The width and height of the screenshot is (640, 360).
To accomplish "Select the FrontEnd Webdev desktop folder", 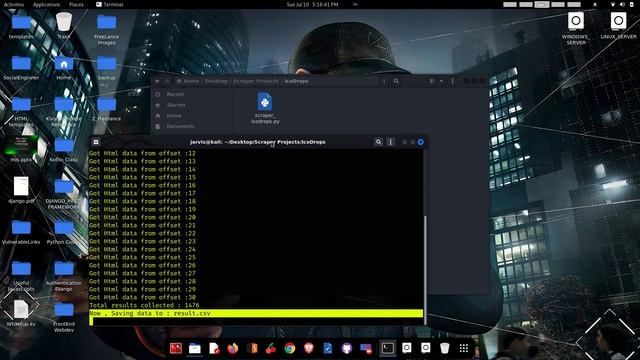I will pos(64,317).
